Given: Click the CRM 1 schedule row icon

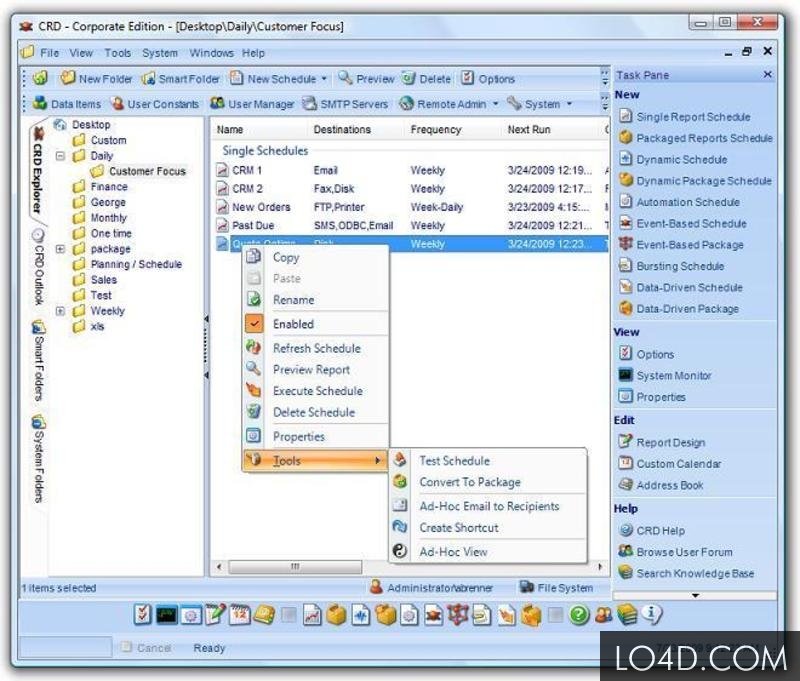Looking at the screenshot, I should (x=222, y=170).
